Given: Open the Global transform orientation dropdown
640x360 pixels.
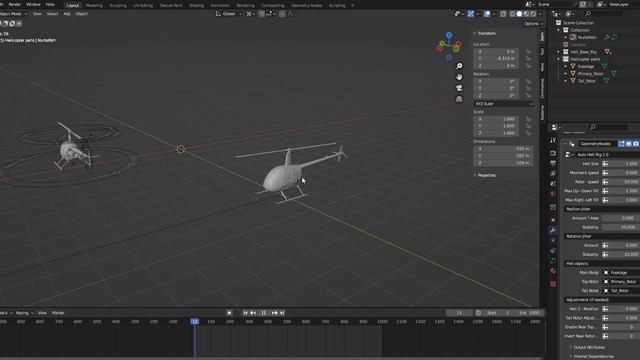Looking at the screenshot, I should point(229,13).
